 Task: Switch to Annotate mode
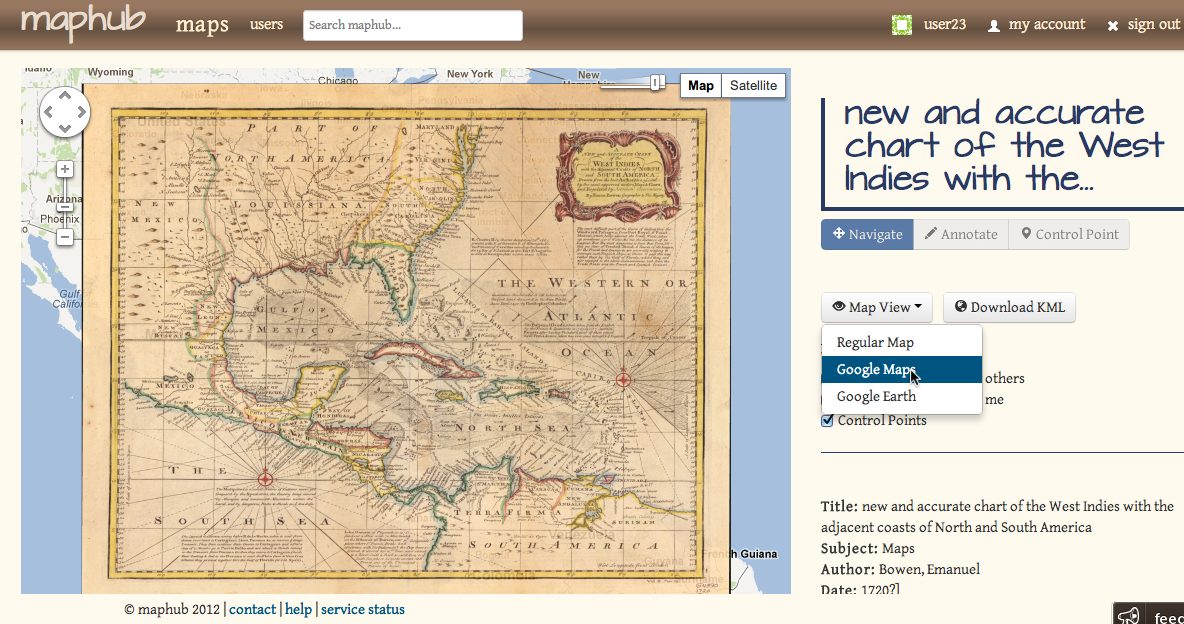tap(960, 234)
